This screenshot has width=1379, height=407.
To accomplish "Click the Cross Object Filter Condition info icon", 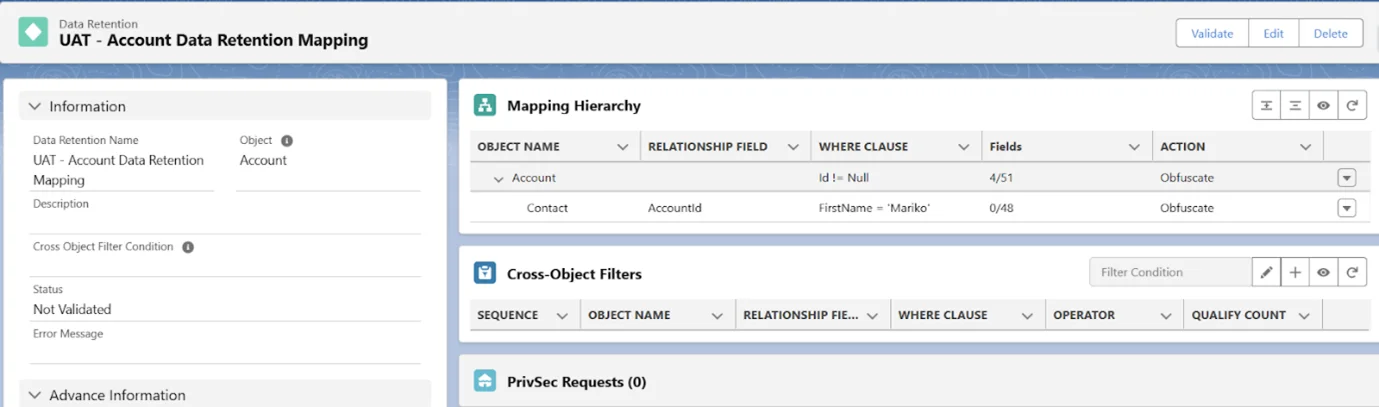I will pos(188,247).
